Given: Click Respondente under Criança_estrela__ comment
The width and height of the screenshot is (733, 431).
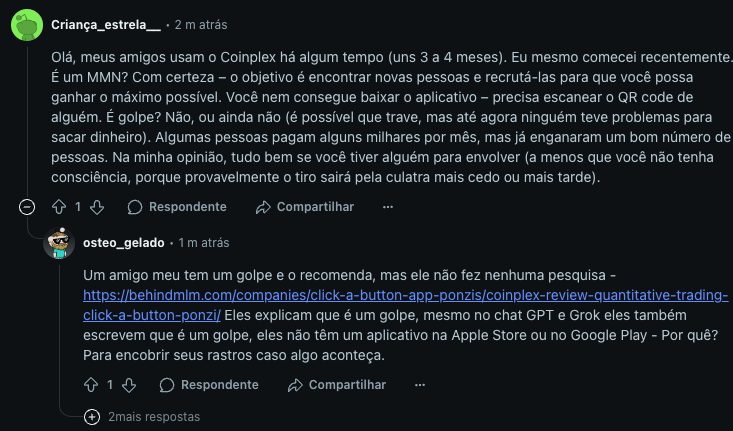Looking at the screenshot, I should 177,207.
